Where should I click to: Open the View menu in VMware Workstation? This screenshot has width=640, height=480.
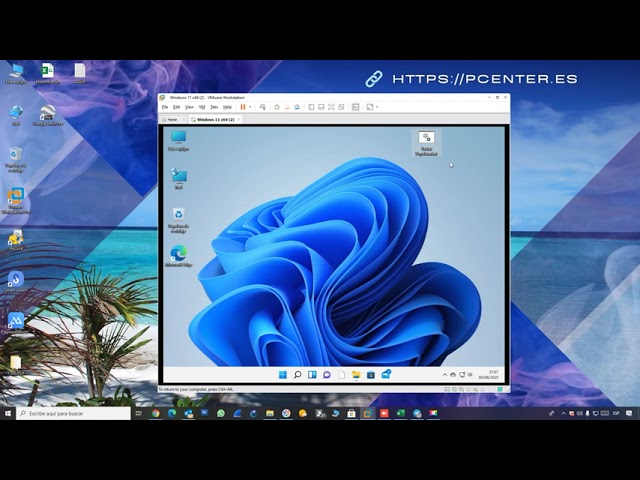pyautogui.click(x=189, y=107)
